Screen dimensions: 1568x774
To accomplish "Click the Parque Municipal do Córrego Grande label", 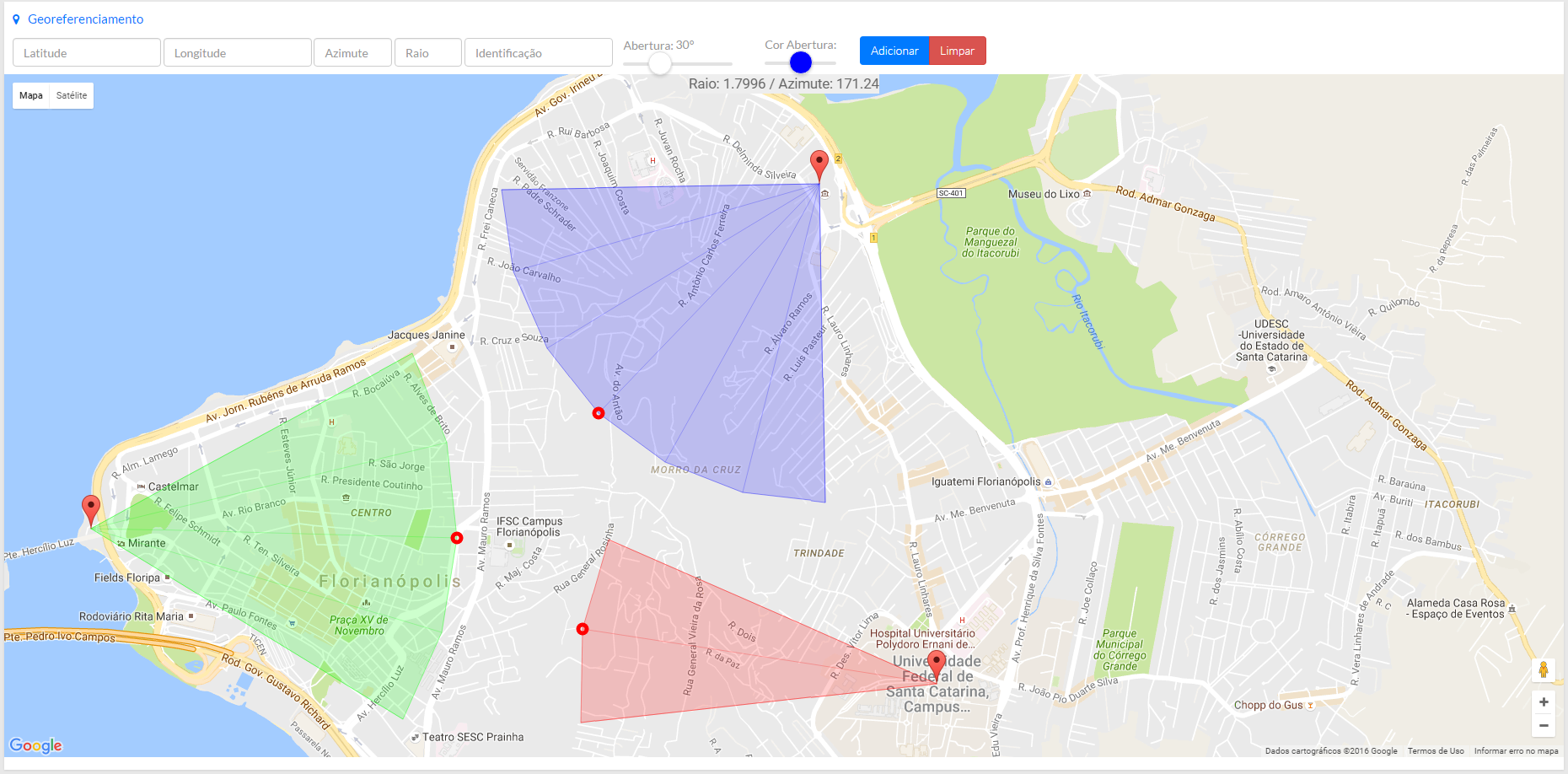I will tap(1120, 650).
